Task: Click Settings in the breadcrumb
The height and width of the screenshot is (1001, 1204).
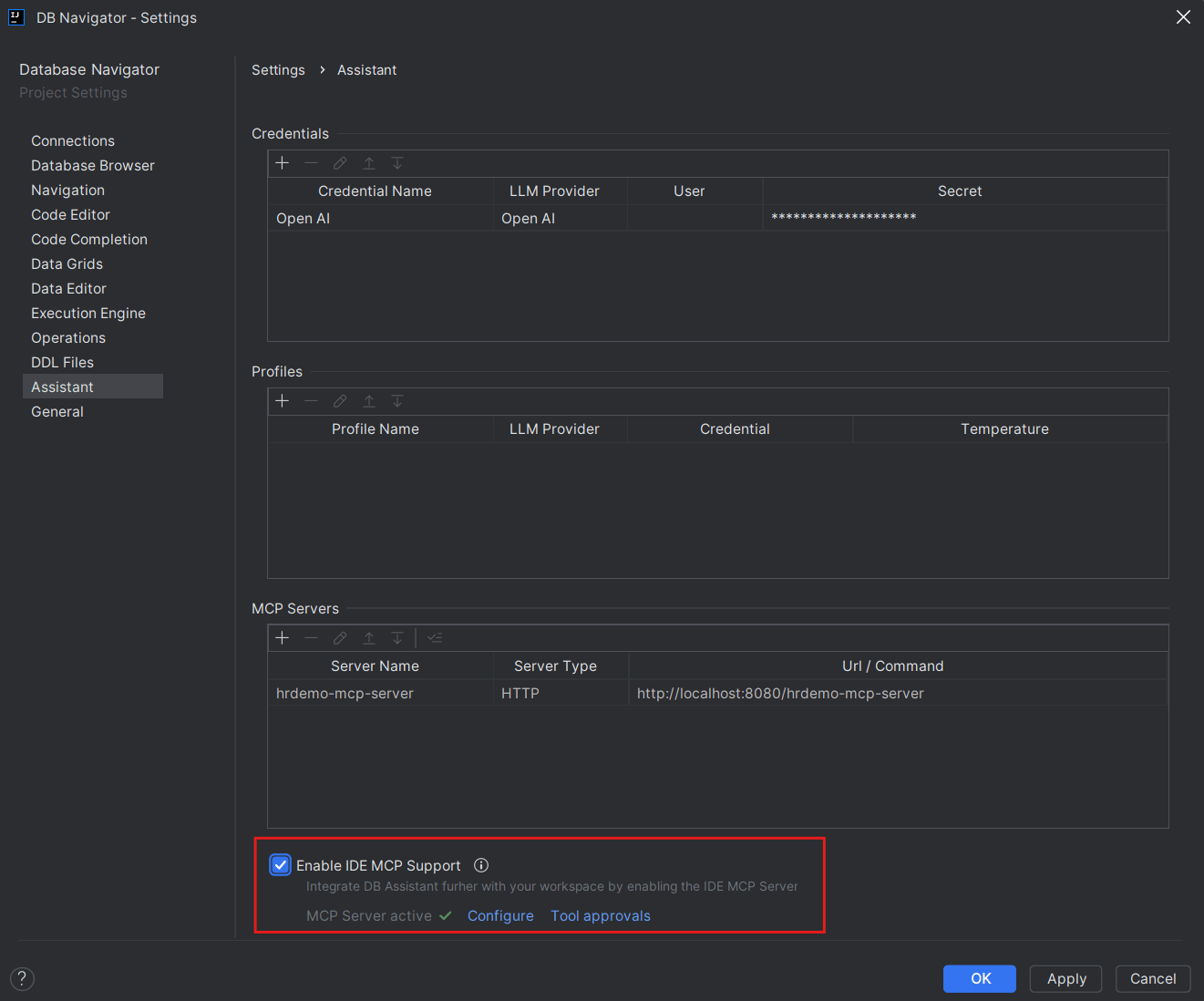Action: point(278,70)
